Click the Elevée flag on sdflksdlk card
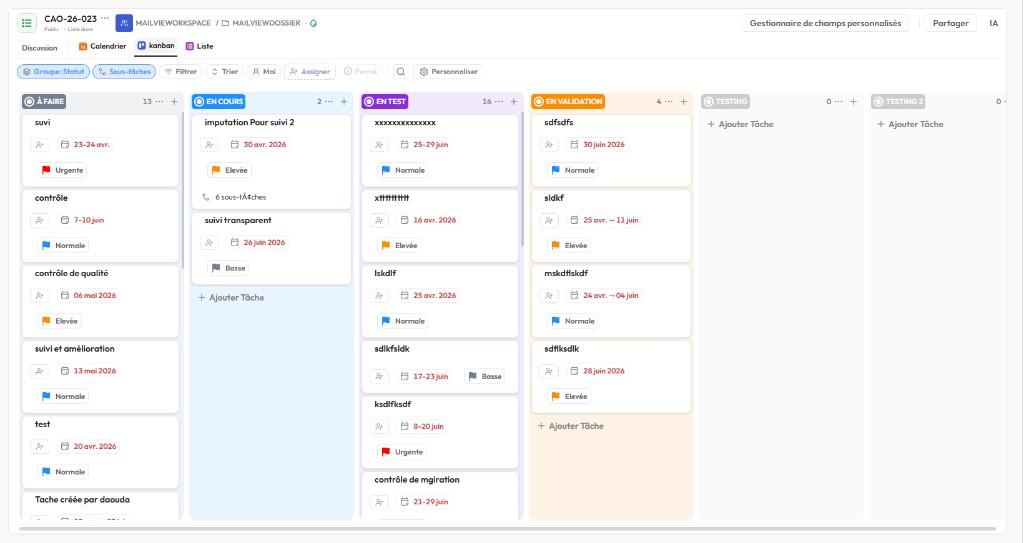The height and width of the screenshot is (543, 1024). click(x=569, y=397)
